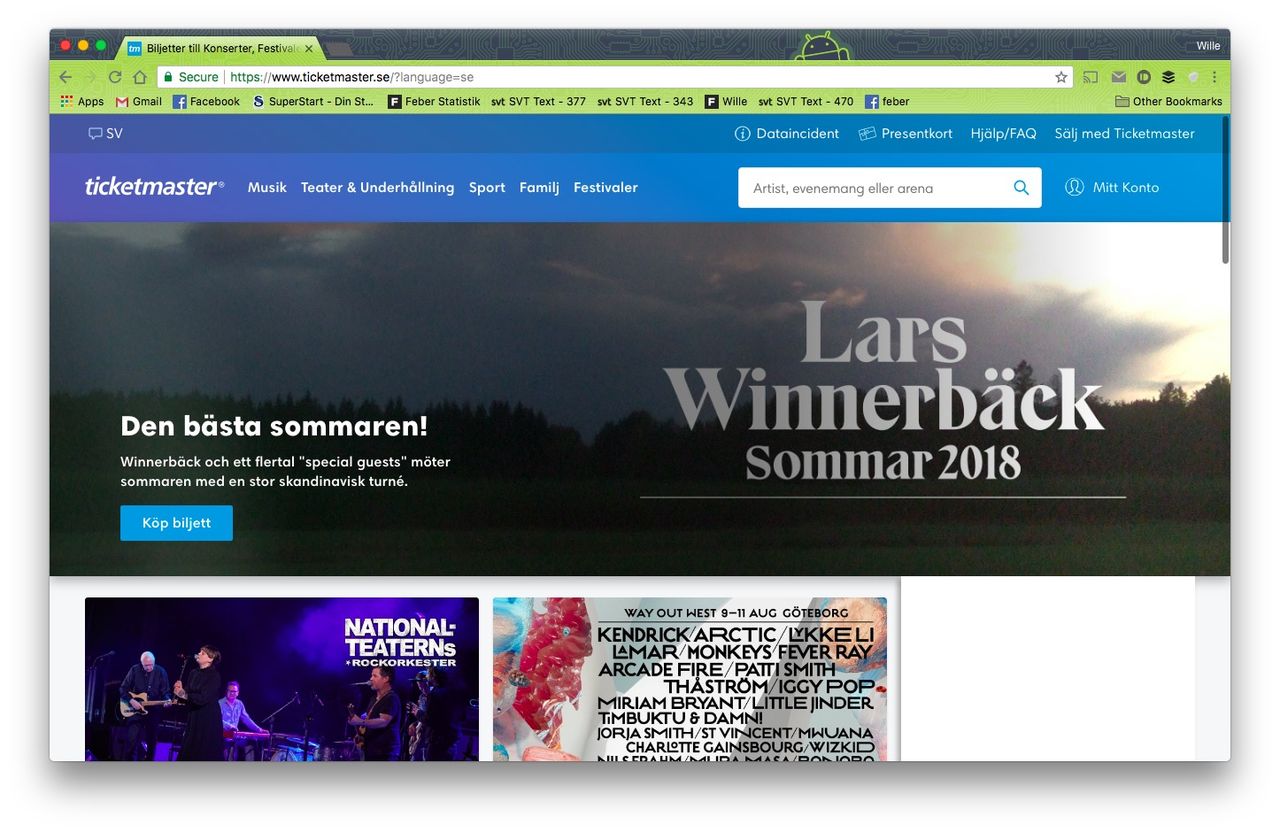This screenshot has width=1280, height=832.
Task: Open the Sport menu
Action: (x=487, y=187)
